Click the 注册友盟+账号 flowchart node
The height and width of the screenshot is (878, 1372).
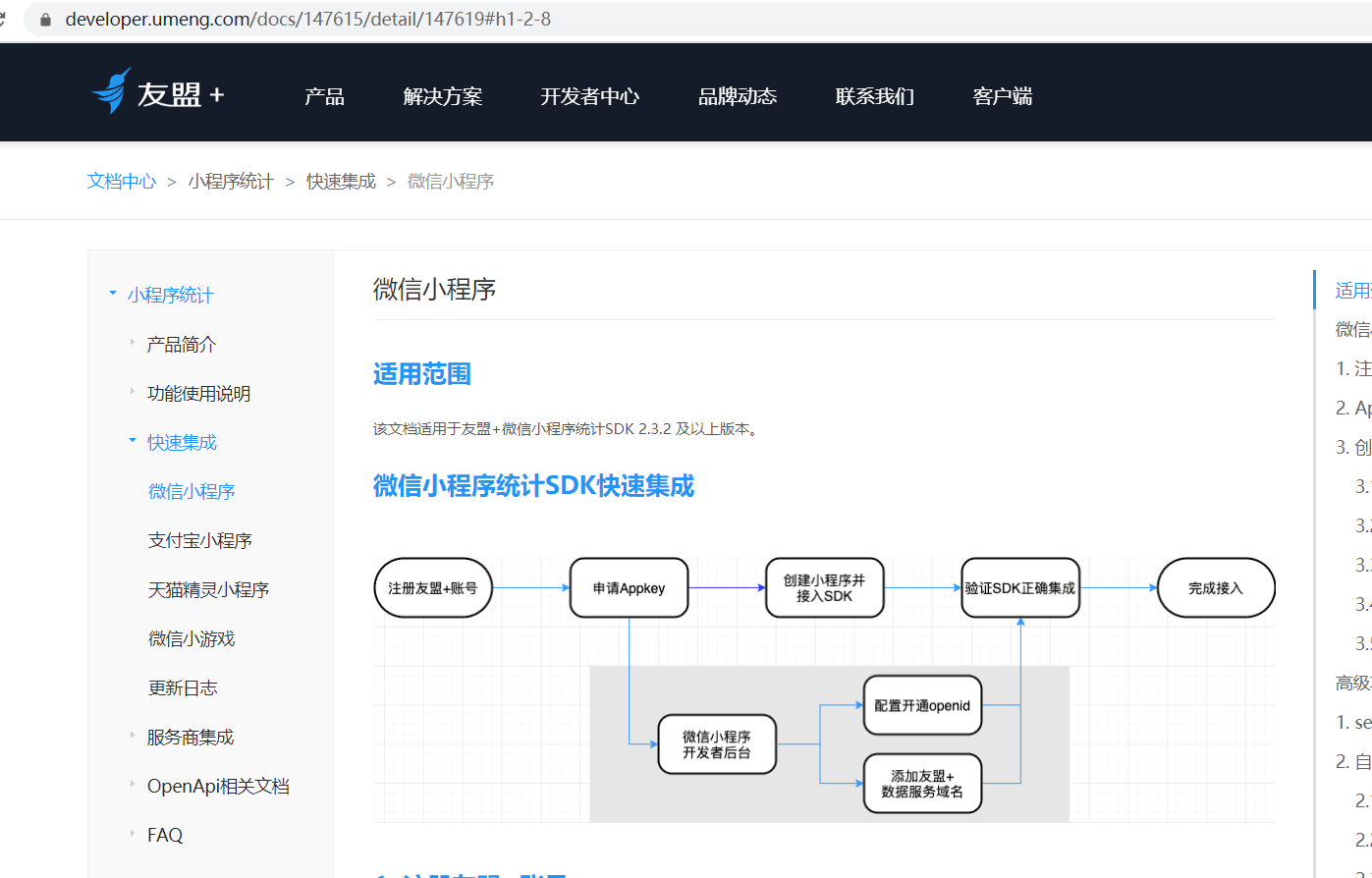point(433,587)
